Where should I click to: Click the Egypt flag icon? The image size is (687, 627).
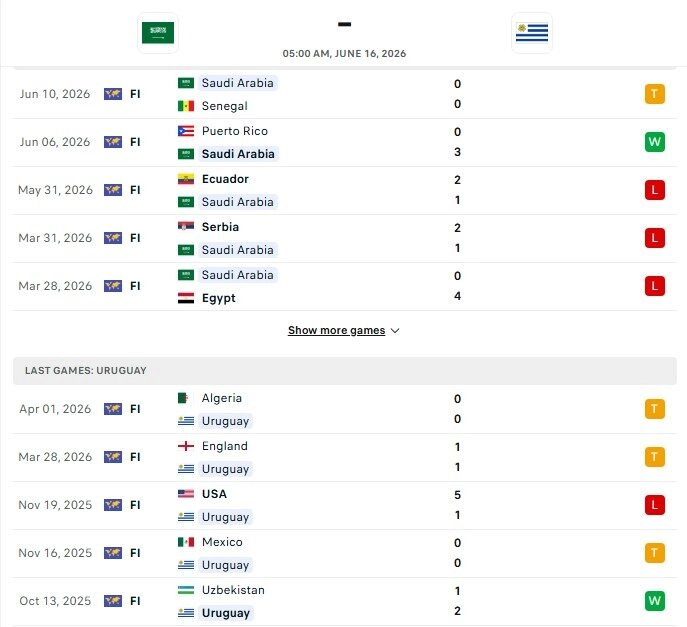pyautogui.click(x=186, y=298)
